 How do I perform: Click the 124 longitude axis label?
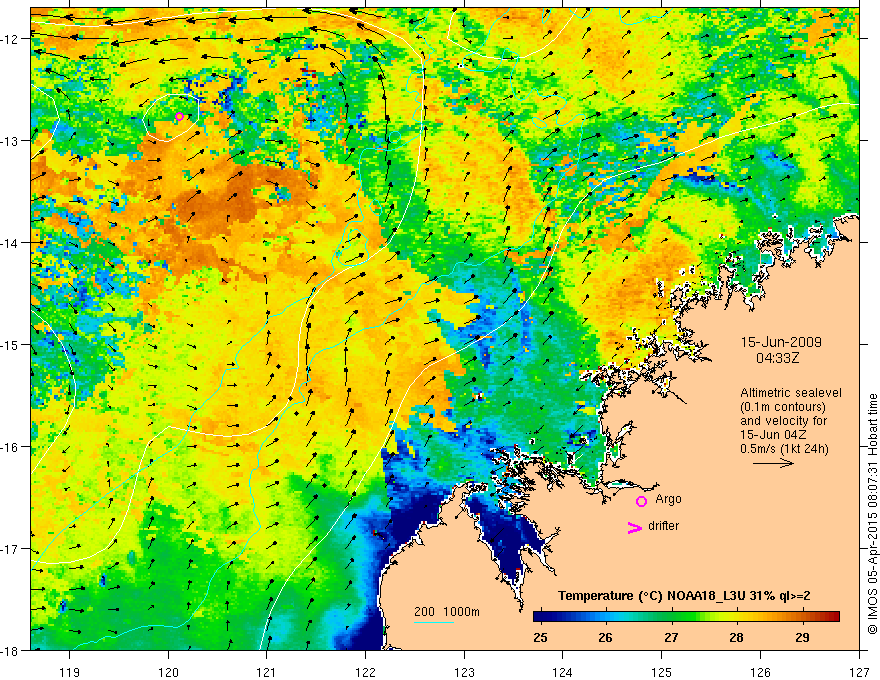click(x=563, y=672)
